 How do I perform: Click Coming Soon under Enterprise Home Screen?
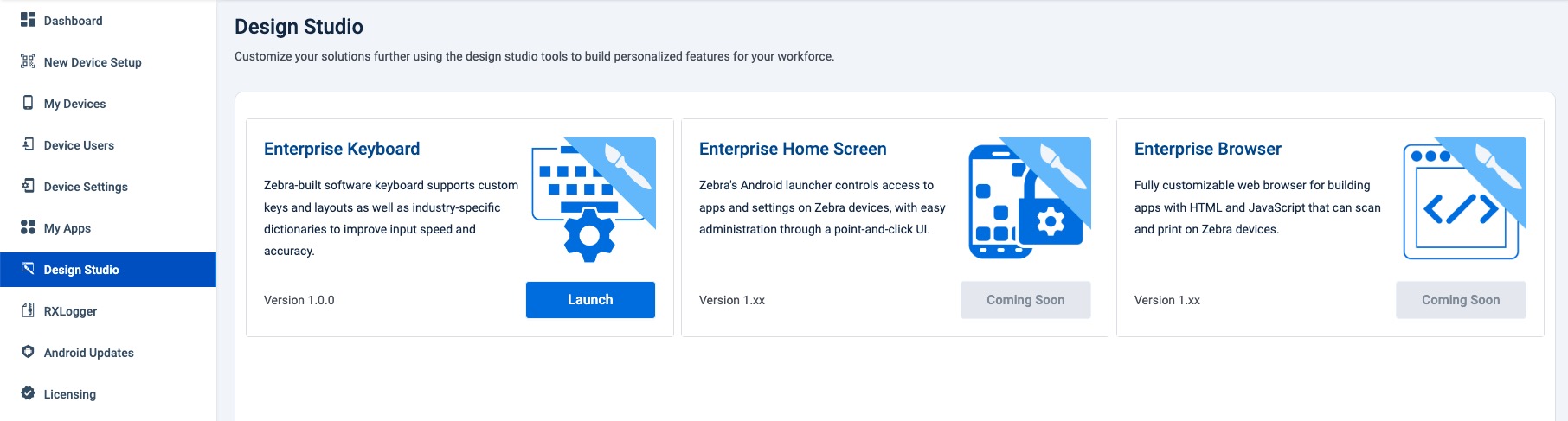1025,300
